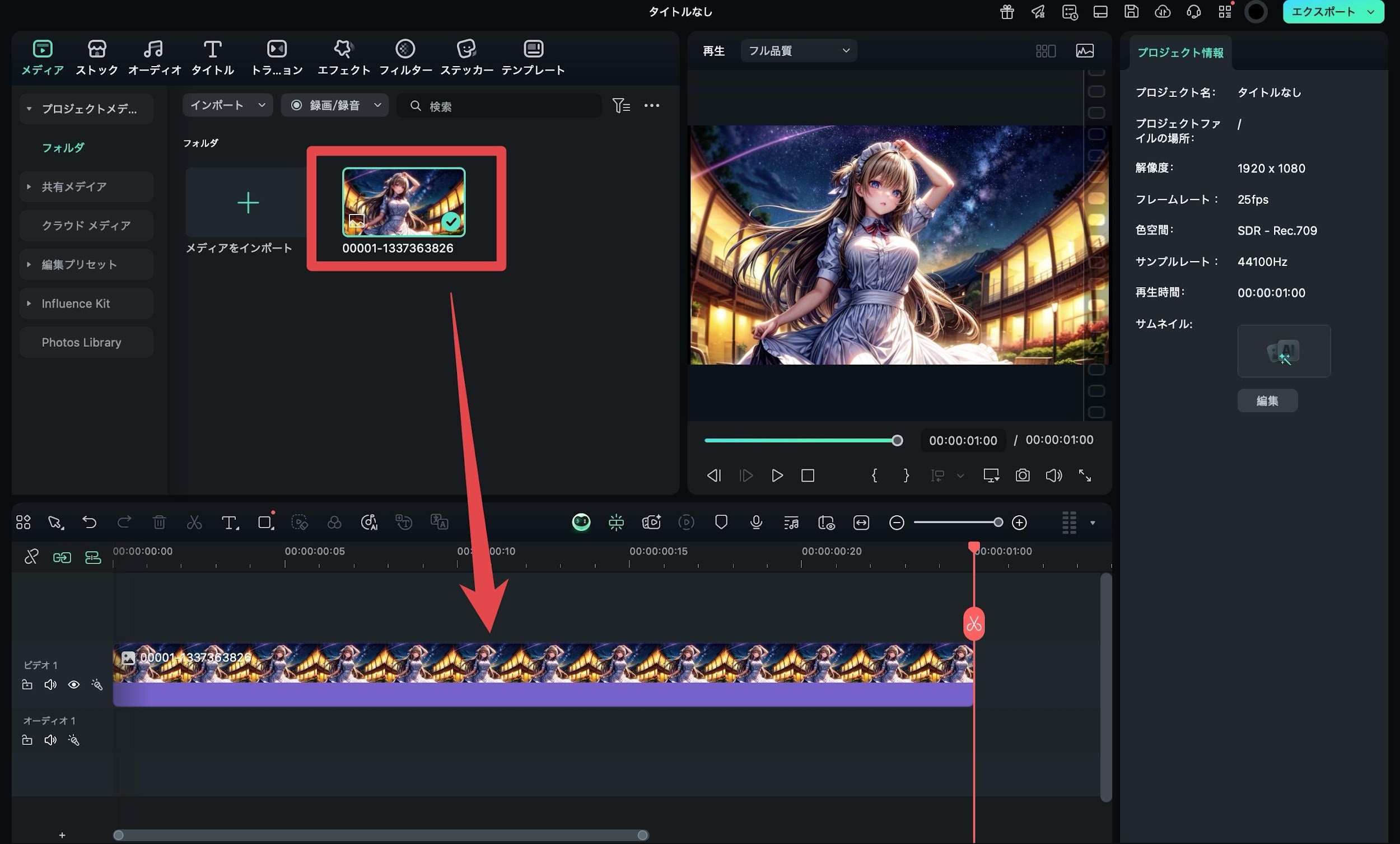
Task: Click the support headset icon
Action: [1193, 11]
